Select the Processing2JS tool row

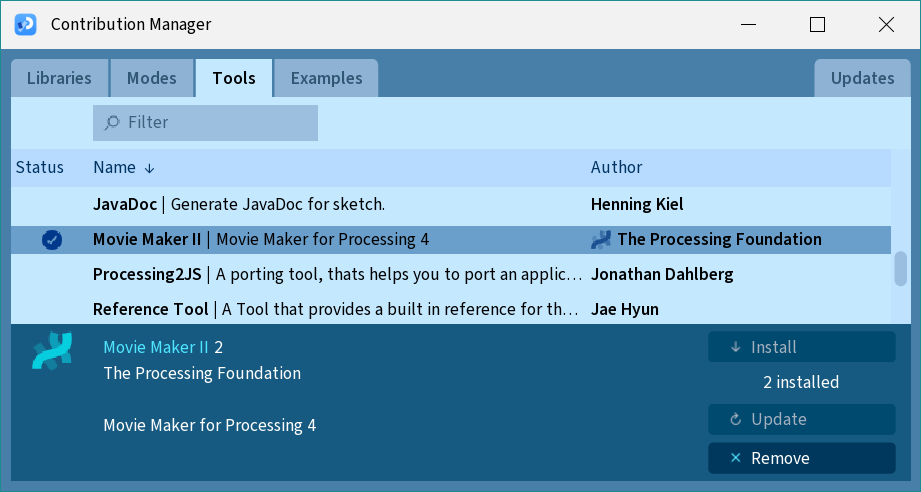coord(451,274)
